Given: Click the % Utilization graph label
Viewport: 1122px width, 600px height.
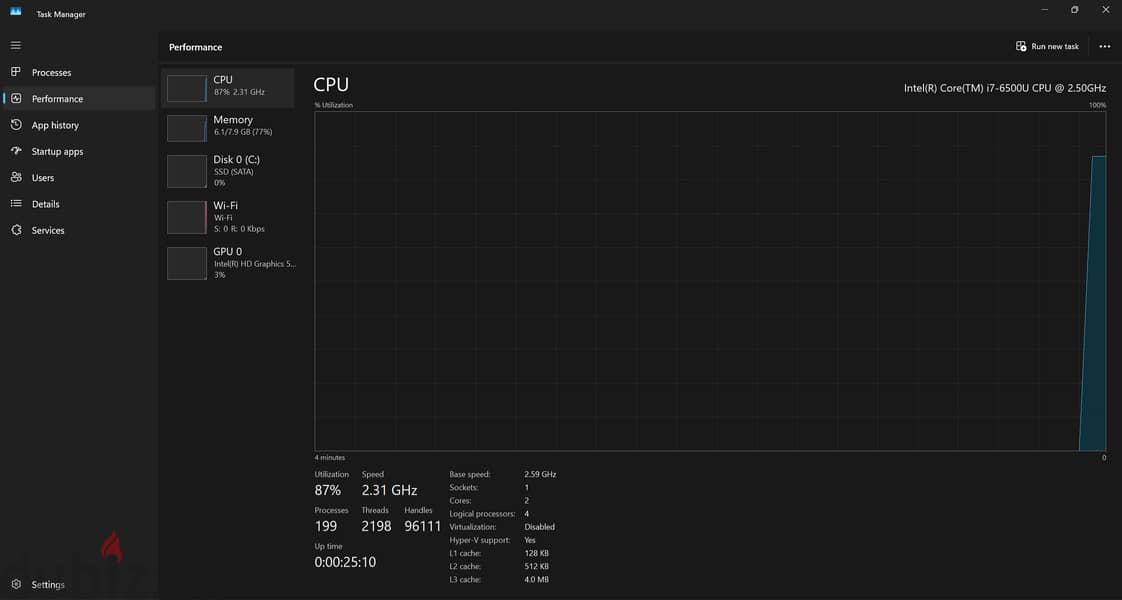Looking at the screenshot, I should pos(333,105).
